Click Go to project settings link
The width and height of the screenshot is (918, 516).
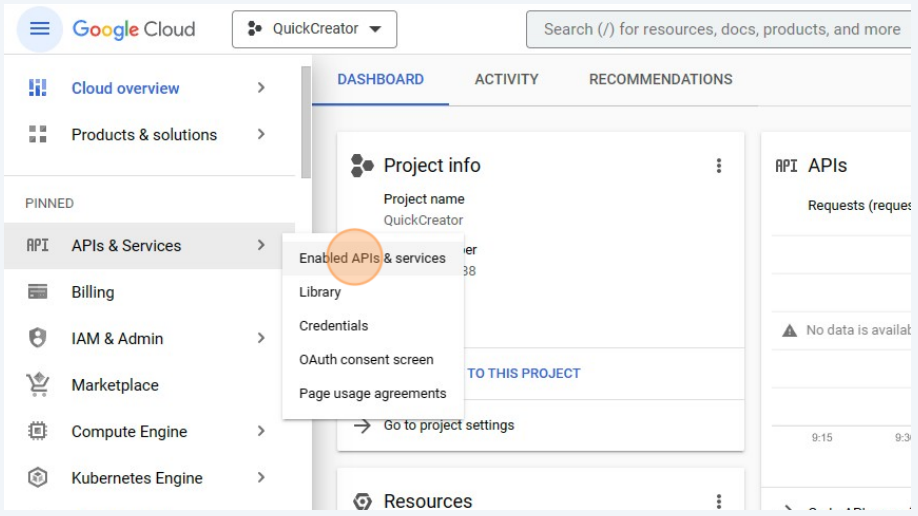[x=448, y=425]
